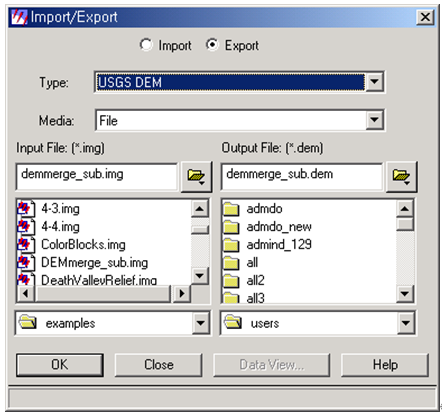This screenshot has width=442, height=412.
Task: Click the Close button
Action: click(x=158, y=365)
